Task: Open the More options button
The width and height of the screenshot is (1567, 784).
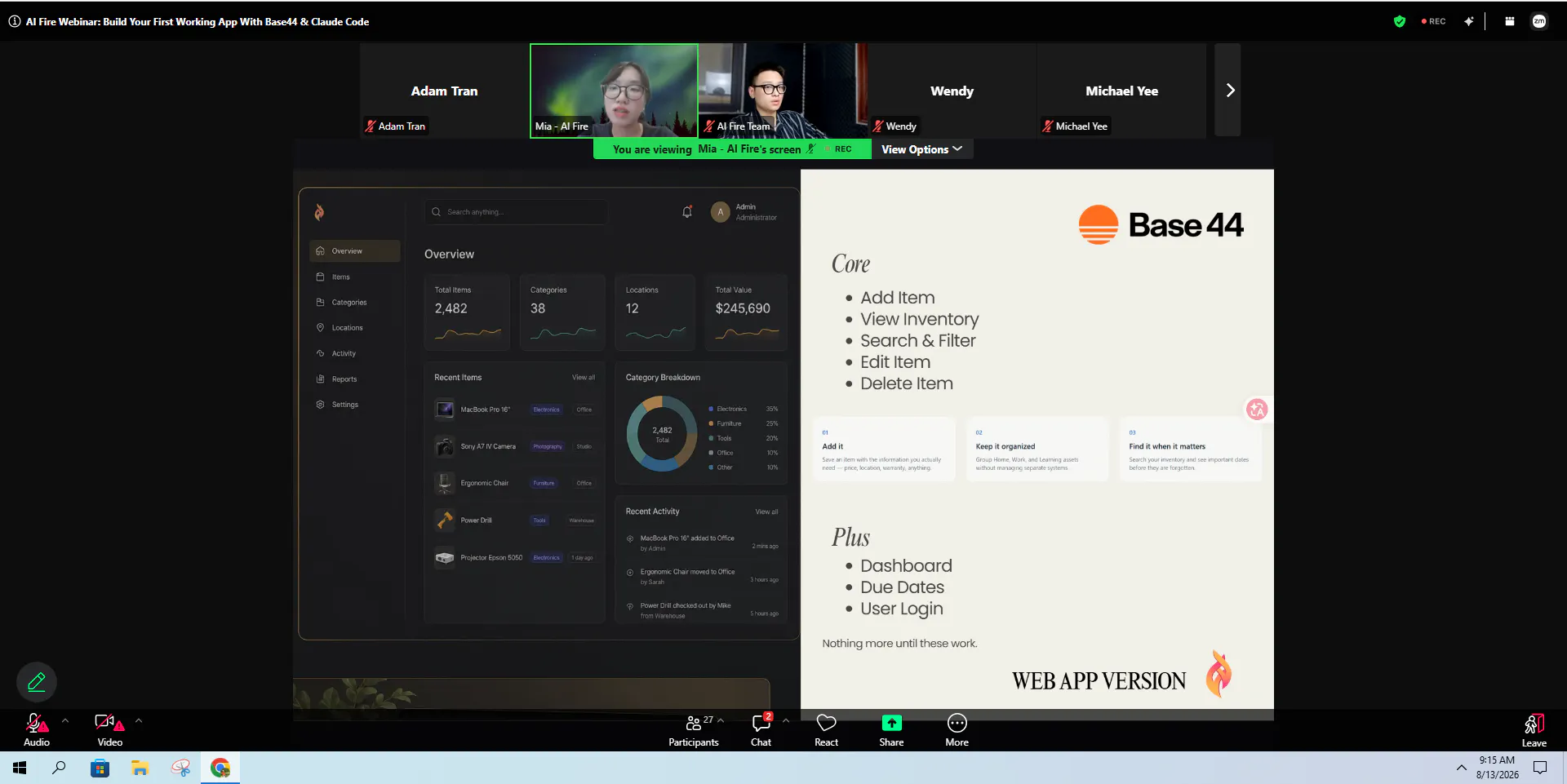Action: tap(957, 730)
